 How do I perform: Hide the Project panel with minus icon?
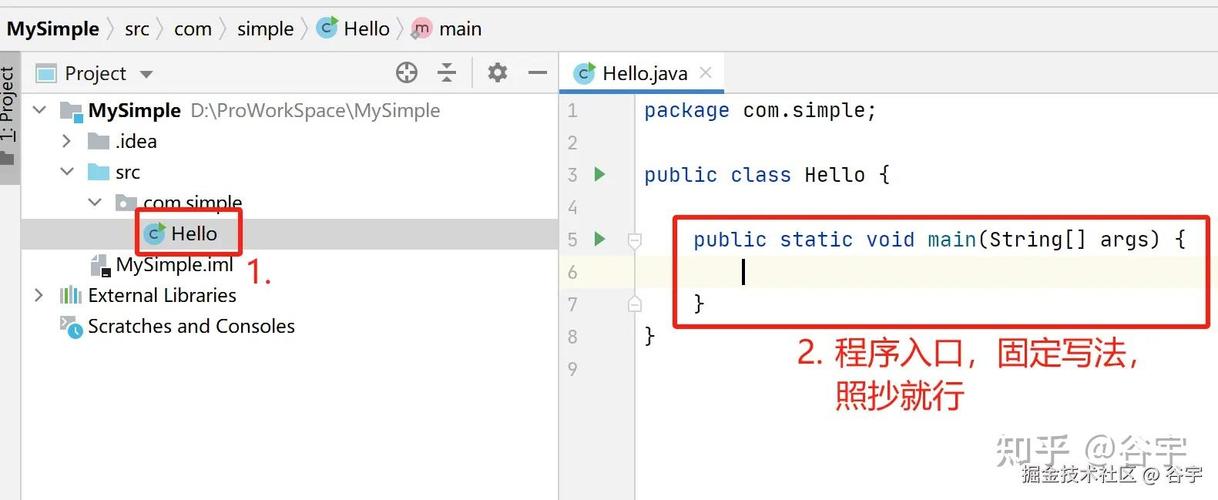(x=538, y=73)
